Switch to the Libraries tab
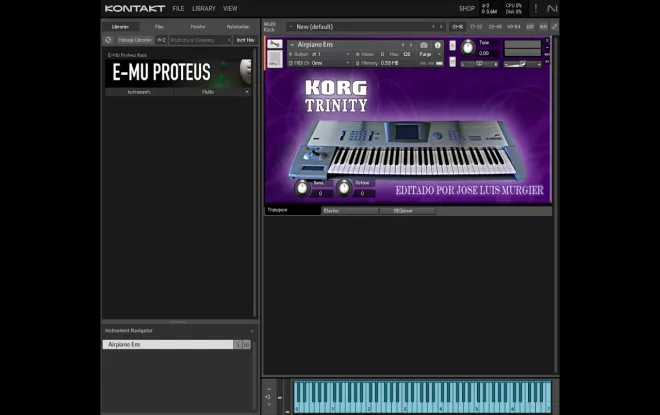The width and height of the screenshot is (660, 415). tap(120, 27)
